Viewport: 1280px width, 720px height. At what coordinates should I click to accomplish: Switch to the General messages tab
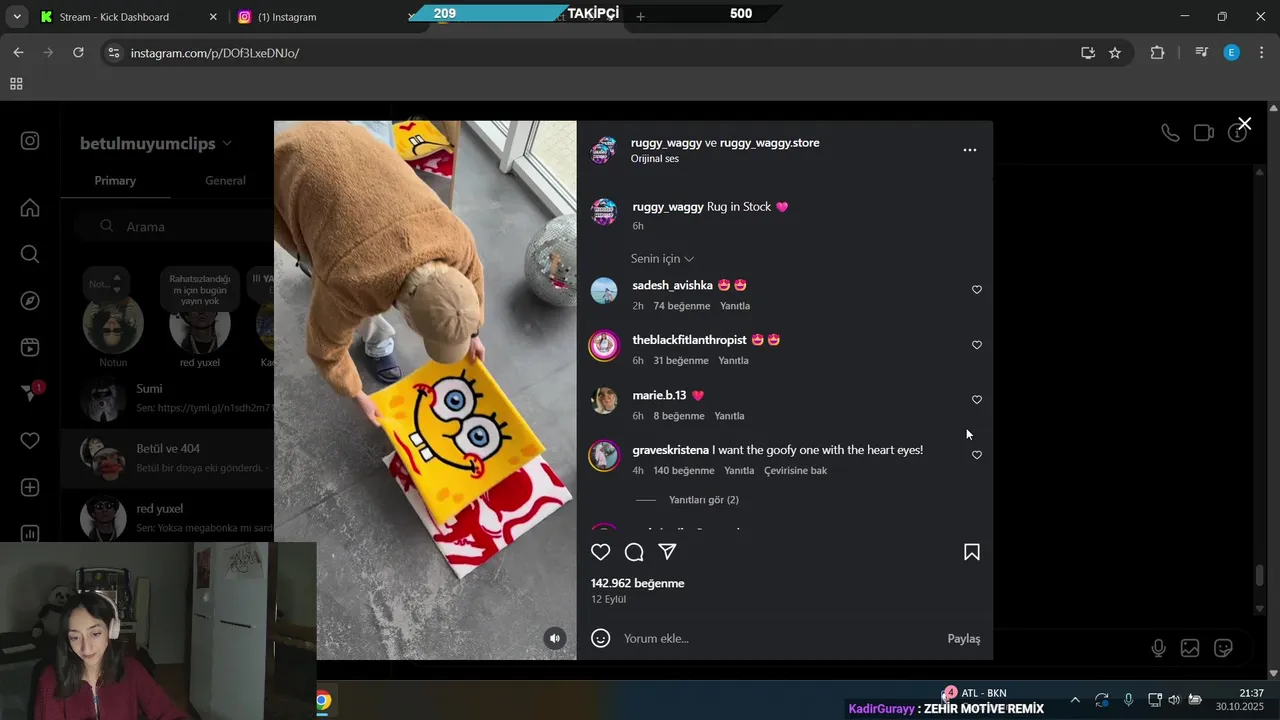(225, 181)
